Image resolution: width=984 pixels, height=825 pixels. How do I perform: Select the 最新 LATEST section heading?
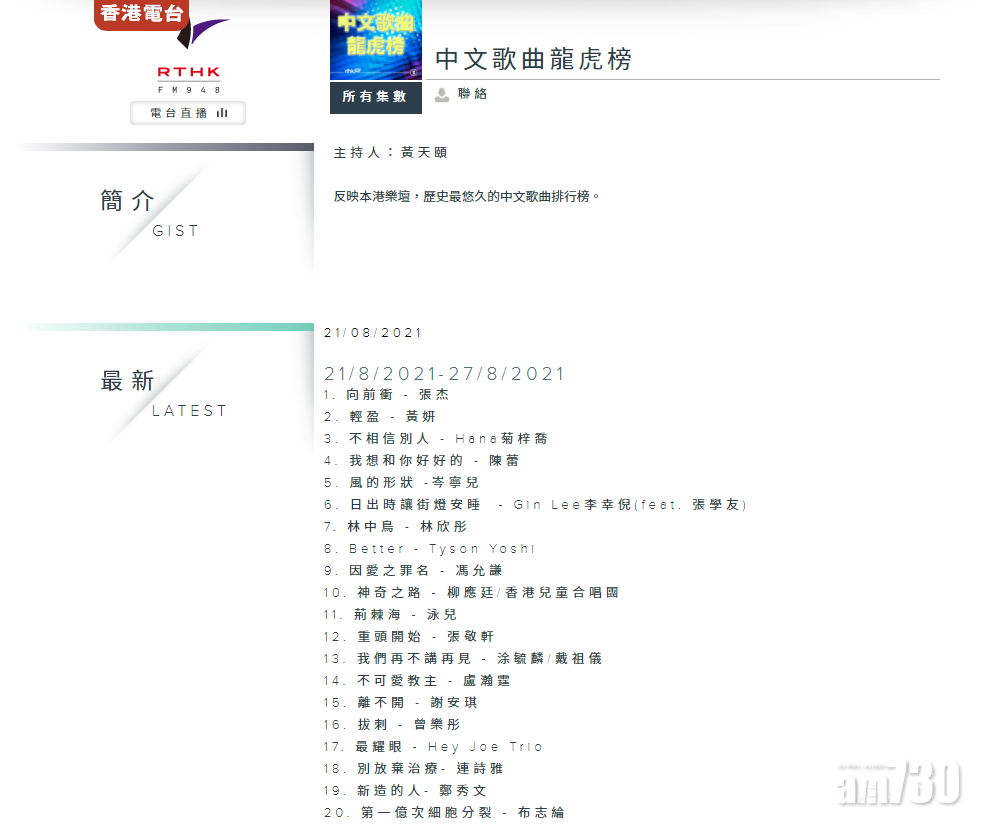click(x=128, y=381)
